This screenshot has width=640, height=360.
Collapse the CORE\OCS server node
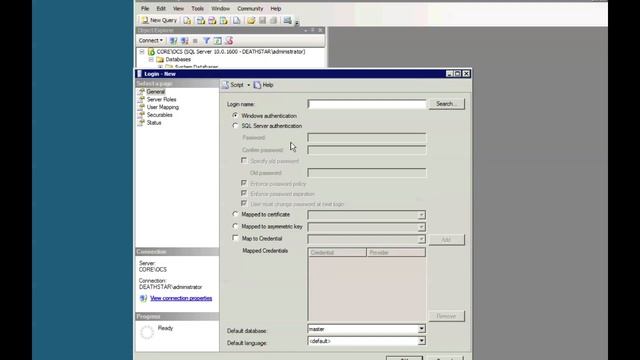[142, 52]
